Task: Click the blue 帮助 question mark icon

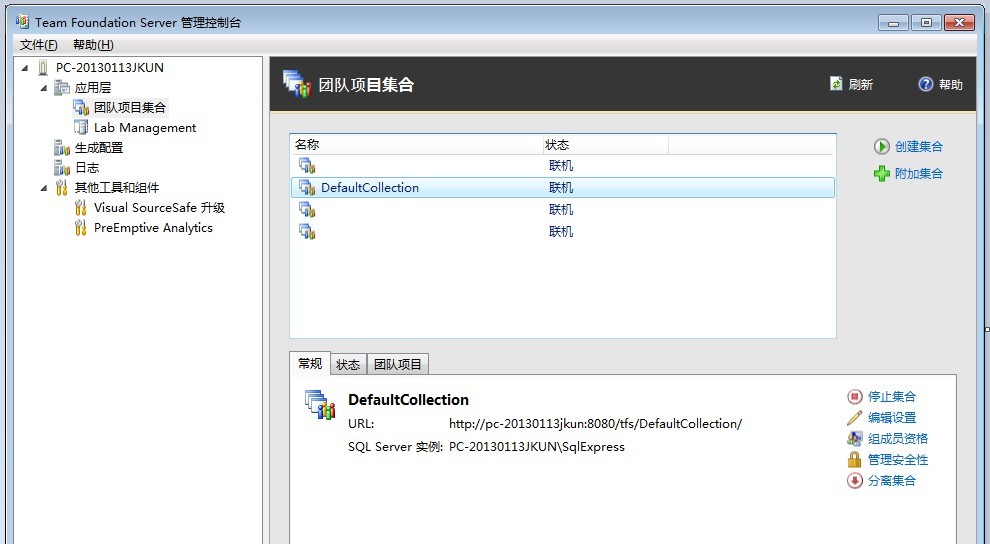Action: click(x=926, y=84)
